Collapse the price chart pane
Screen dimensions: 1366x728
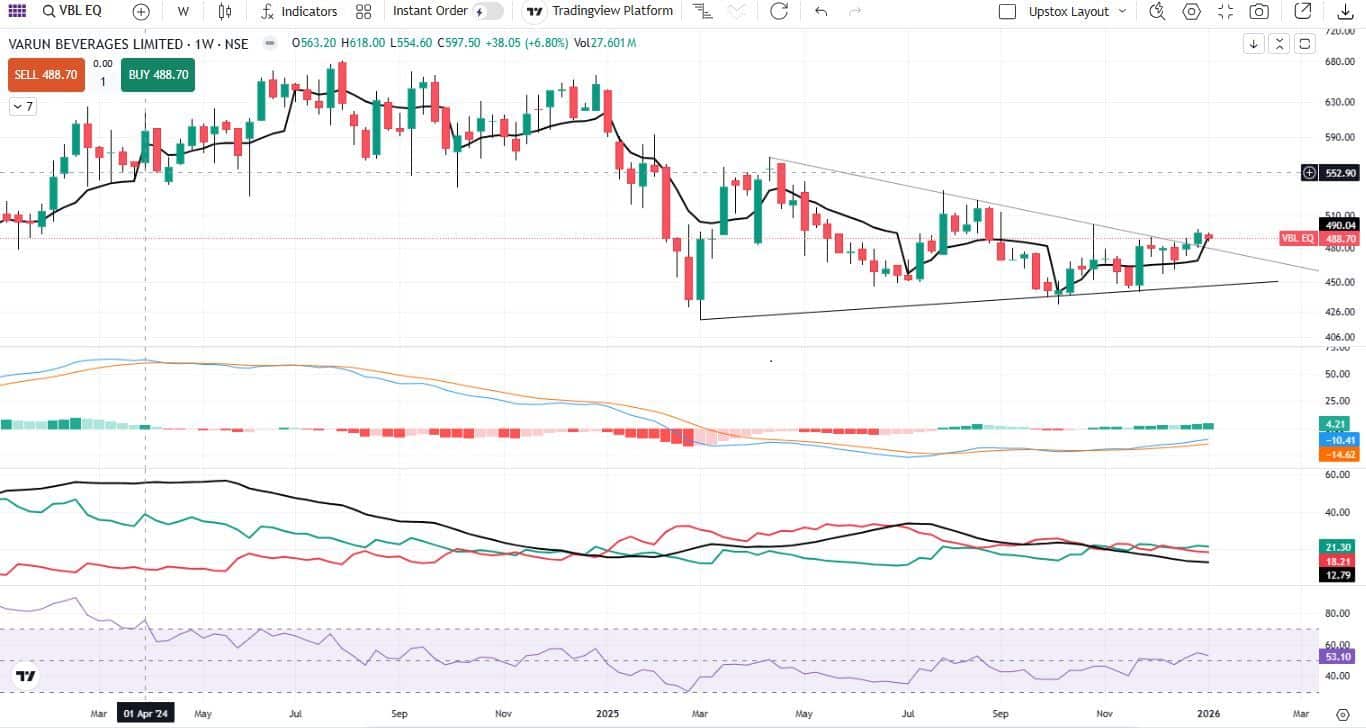pos(1279,44)
